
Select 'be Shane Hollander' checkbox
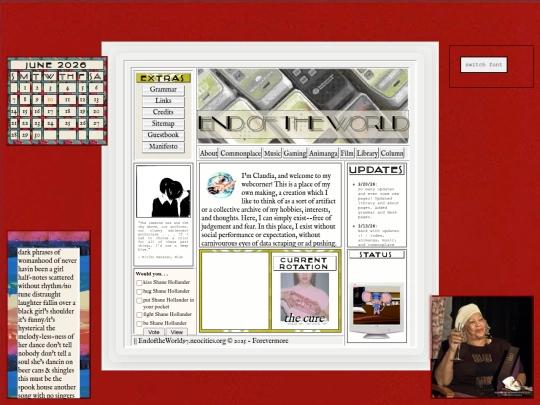[x=139, y=324]
